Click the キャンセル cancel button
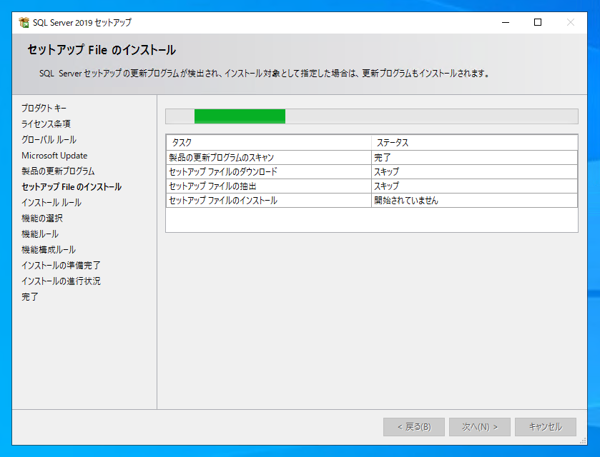 point(545,427)
